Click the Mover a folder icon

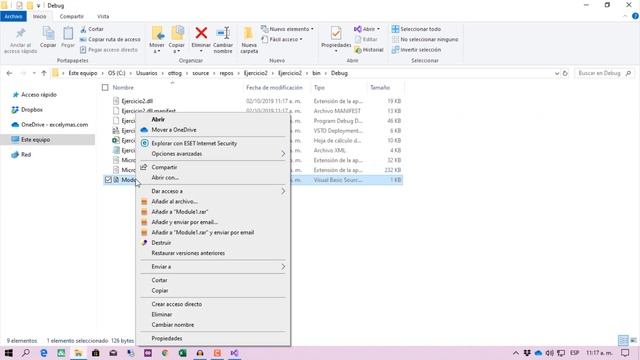point(157,33)
